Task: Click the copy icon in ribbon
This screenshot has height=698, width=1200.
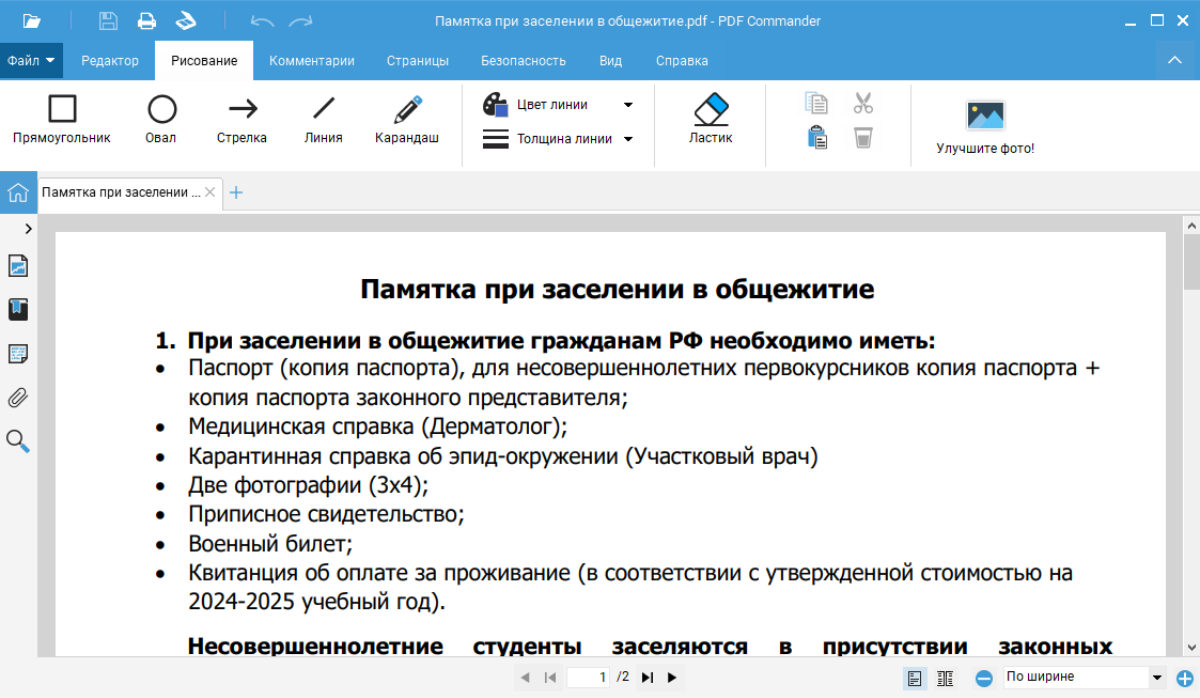Action: [817, 103]
